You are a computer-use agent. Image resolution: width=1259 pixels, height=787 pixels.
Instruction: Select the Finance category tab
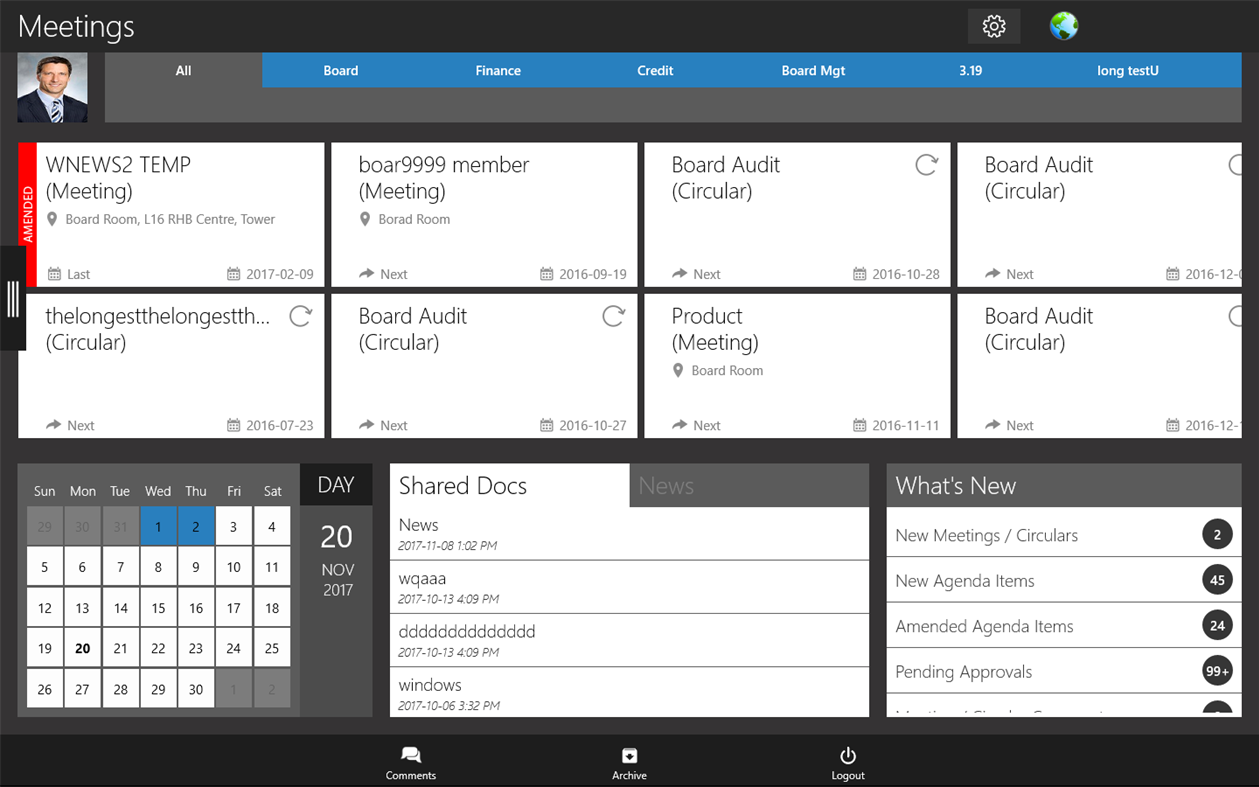pyautogui.click(x=498, y=70)
